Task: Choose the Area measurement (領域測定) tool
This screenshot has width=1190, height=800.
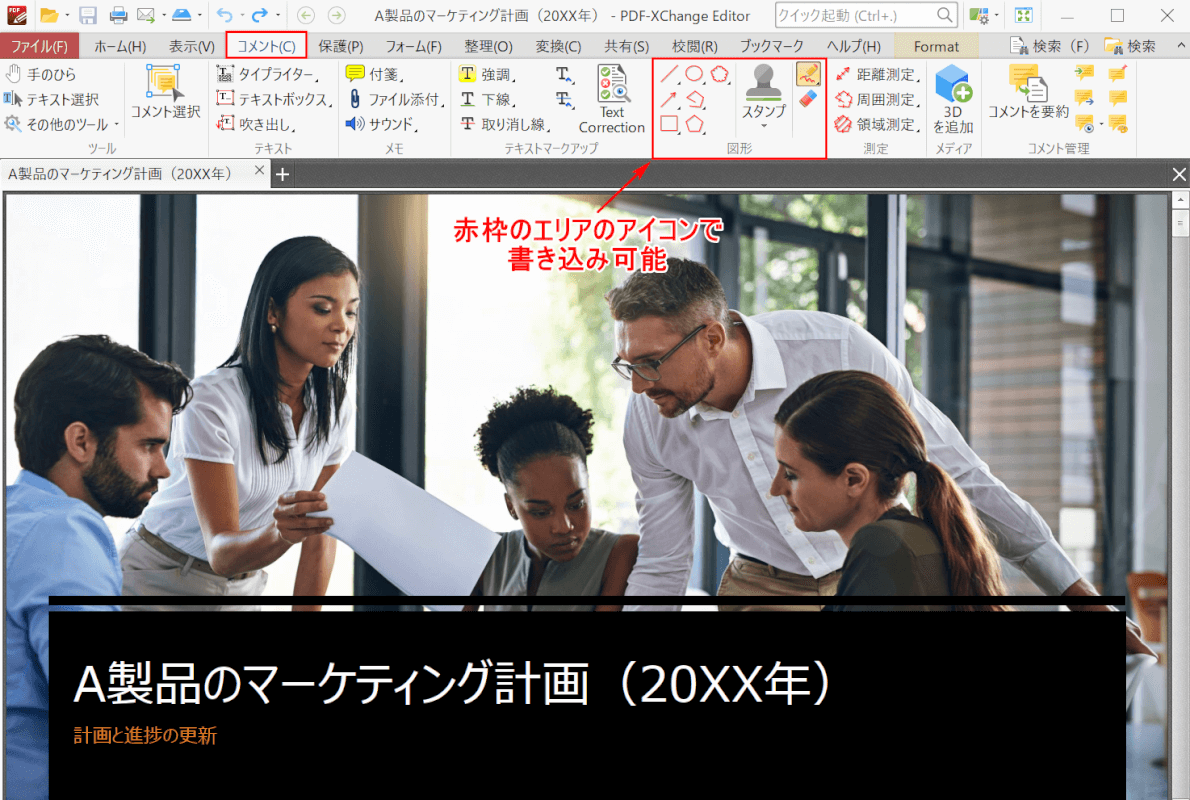Action: click(x=877, y=124)
